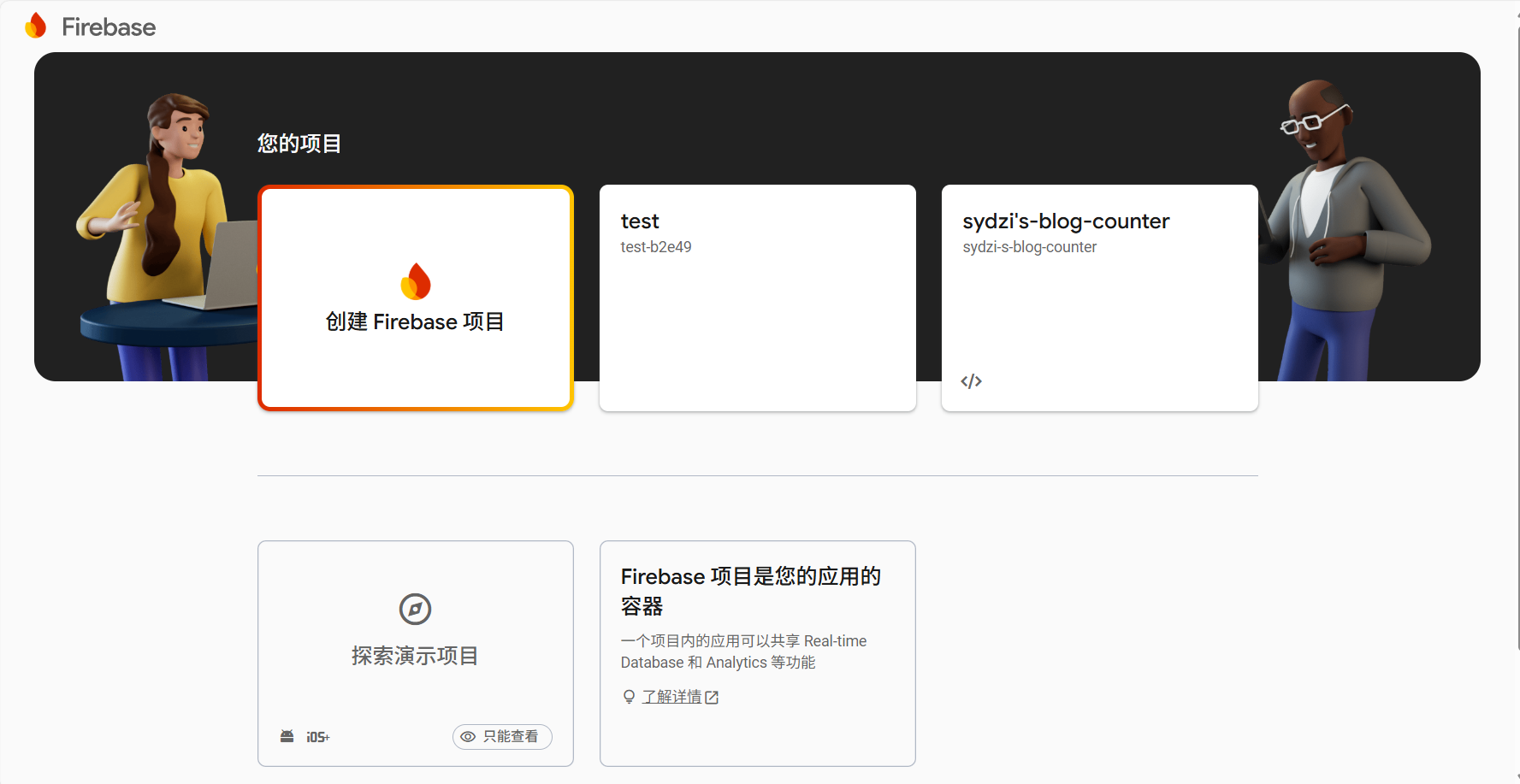The image size is (1520, 784).
Task: Click the Android icon on demo card
Action: (287, 736)
